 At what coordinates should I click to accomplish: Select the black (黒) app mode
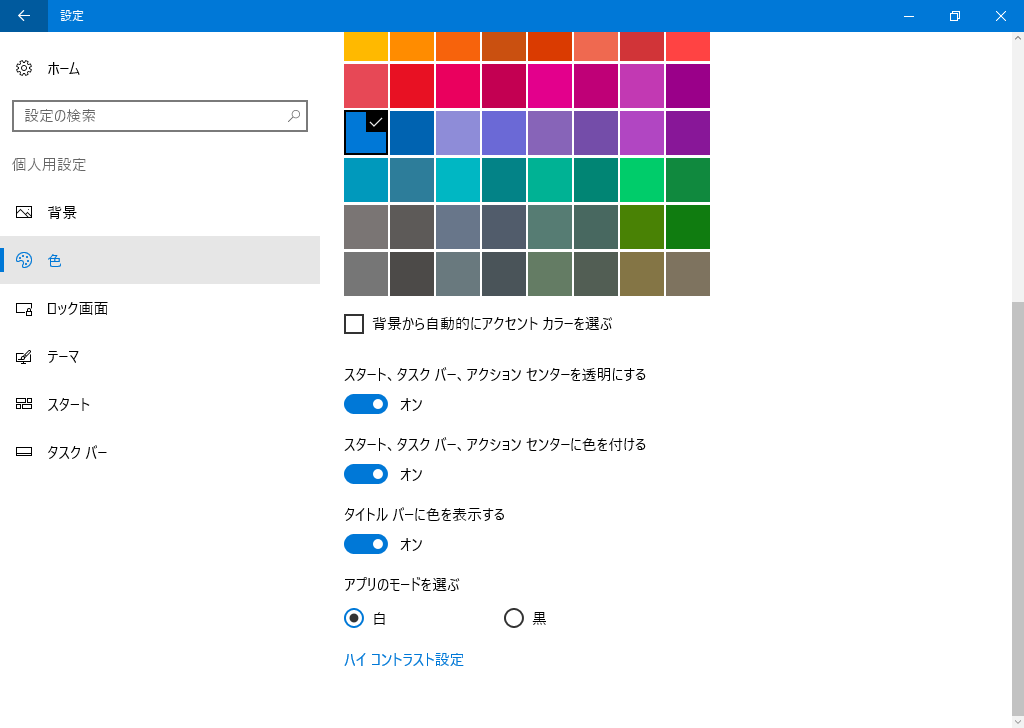[514, 618]
